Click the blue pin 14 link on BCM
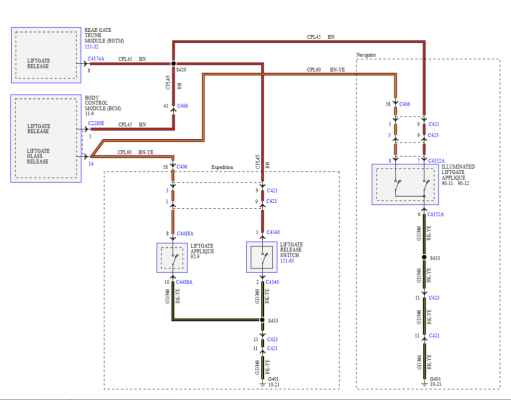The image size is (511, 400). pyautogui.click(x=91, y=164)
